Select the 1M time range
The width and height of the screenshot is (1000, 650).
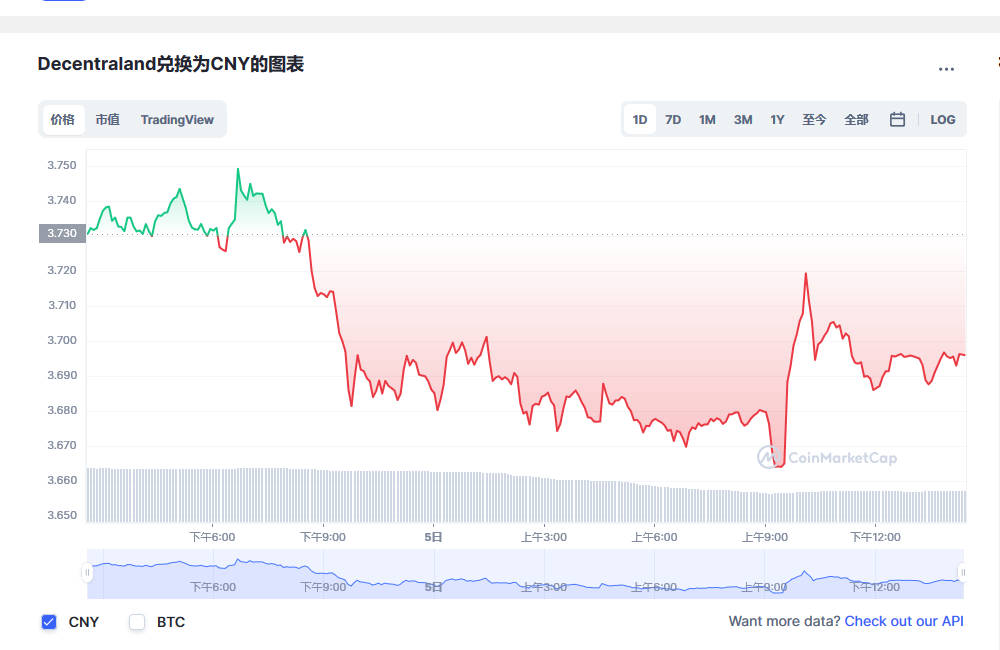[x=707, y=119]
